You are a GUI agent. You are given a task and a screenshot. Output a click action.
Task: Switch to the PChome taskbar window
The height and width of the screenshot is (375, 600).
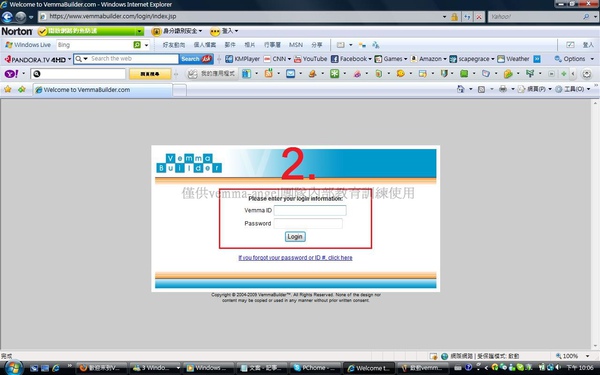[315, 368]
